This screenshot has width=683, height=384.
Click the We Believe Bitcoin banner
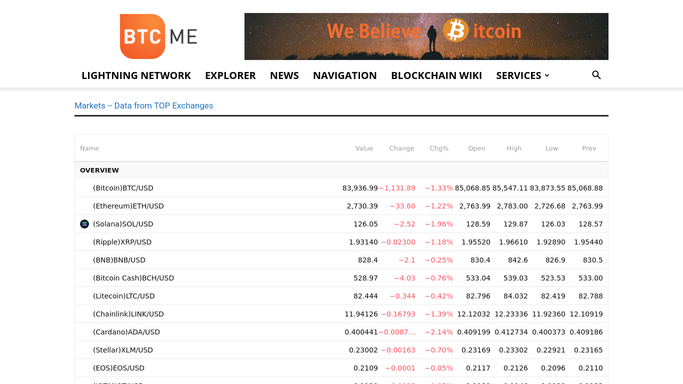coord(426,37)
